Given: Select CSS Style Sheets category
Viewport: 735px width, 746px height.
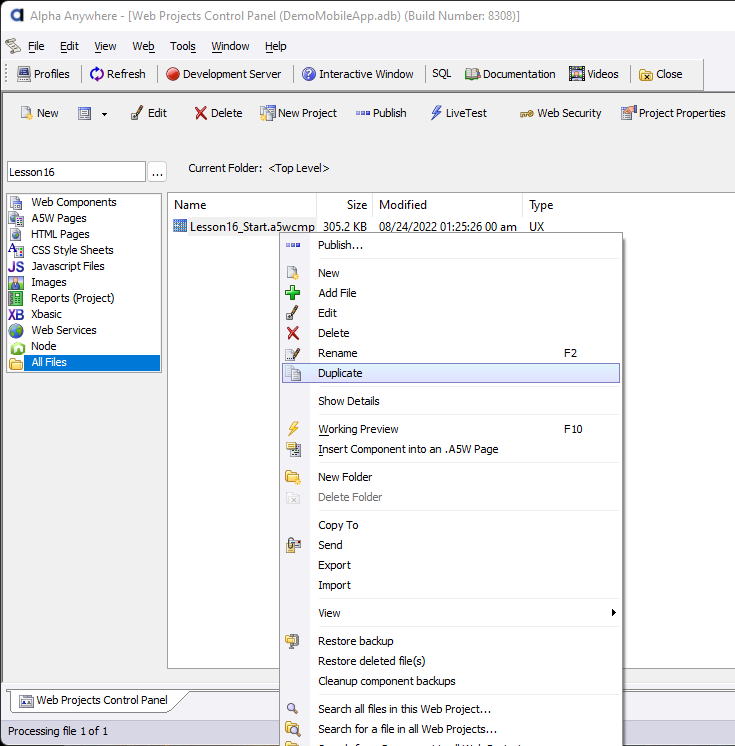Looking at the screenshot, I should 72,250.
